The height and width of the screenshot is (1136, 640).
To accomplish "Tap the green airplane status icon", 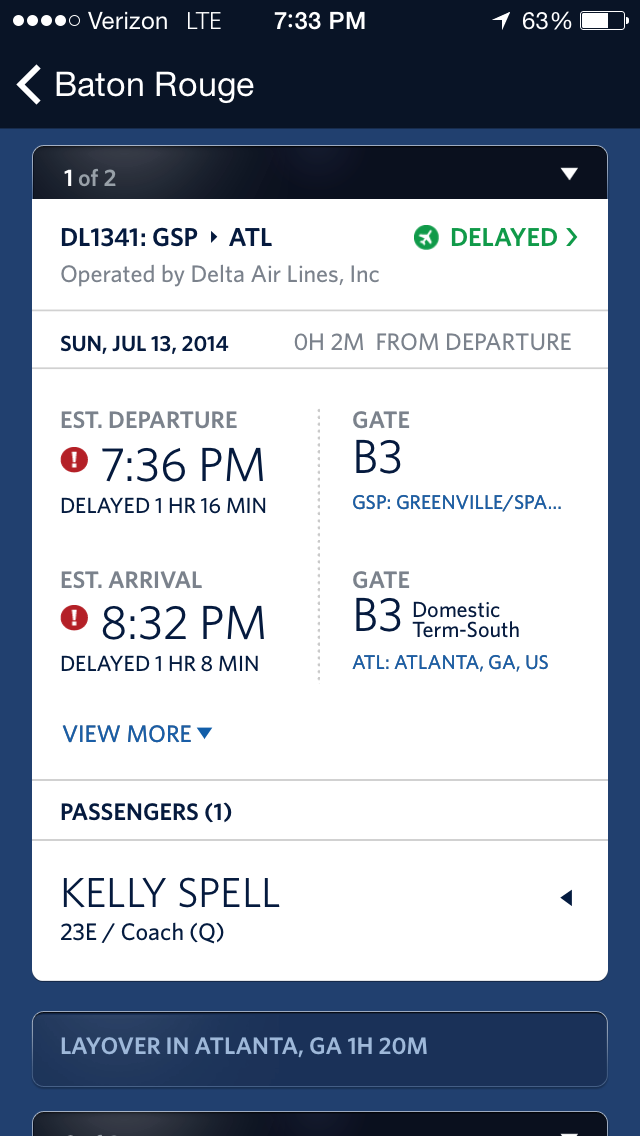I will [x=426, y=238].
